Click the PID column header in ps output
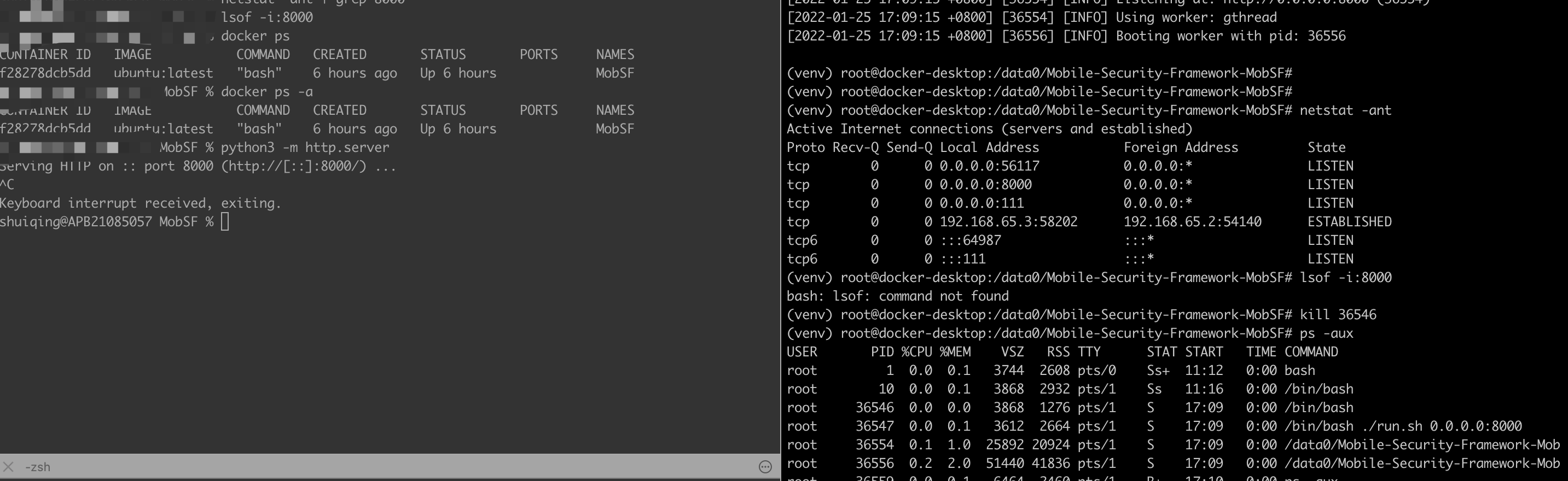Viewport: 1568px width, 481px height. pyautogui.click(x=882, y=351)
